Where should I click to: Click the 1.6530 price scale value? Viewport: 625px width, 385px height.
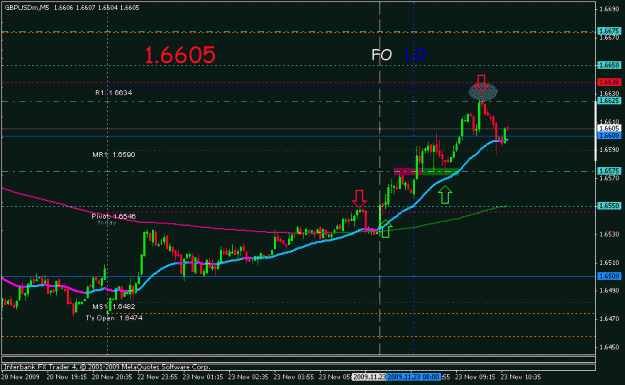click(x=609, y=234)
